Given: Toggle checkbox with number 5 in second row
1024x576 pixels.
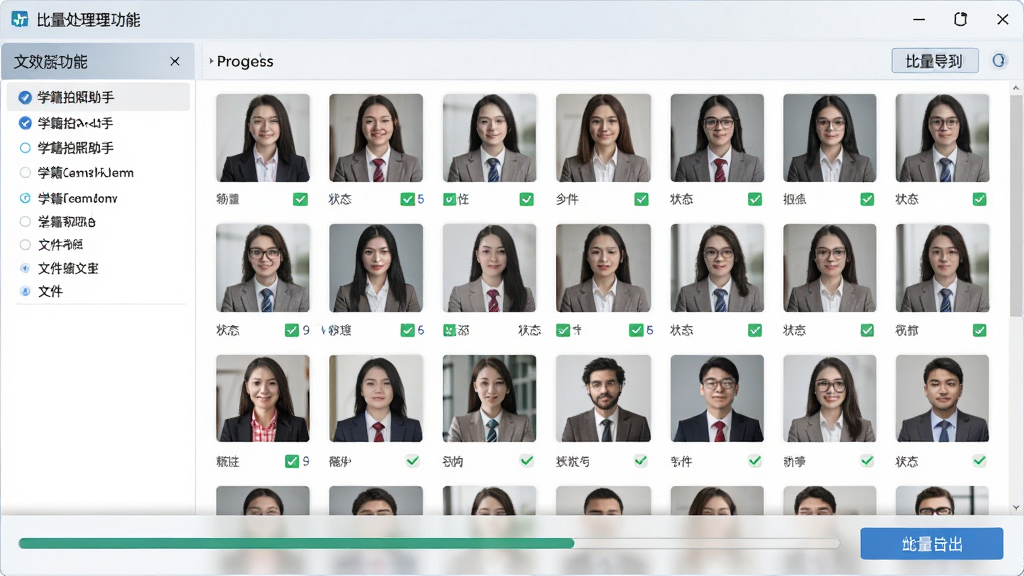Looking at the screenshot, I should coord(636,330).
